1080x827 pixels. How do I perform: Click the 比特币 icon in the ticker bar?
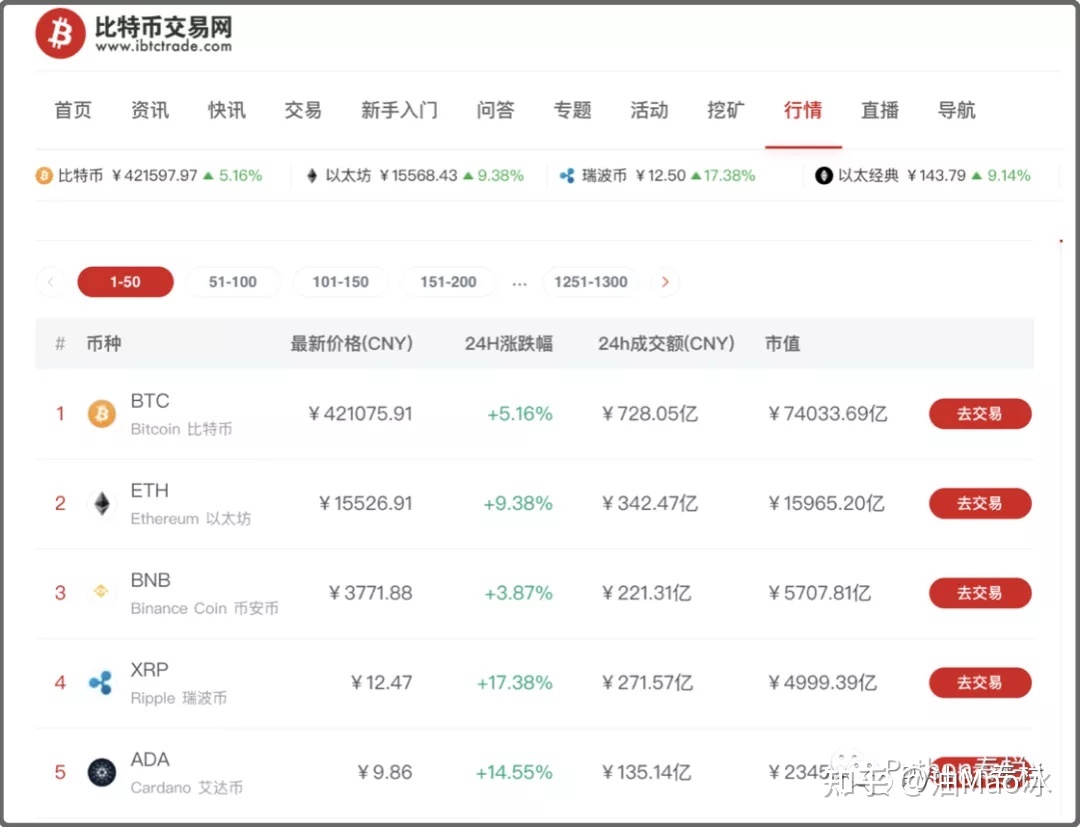coord(43,175)
